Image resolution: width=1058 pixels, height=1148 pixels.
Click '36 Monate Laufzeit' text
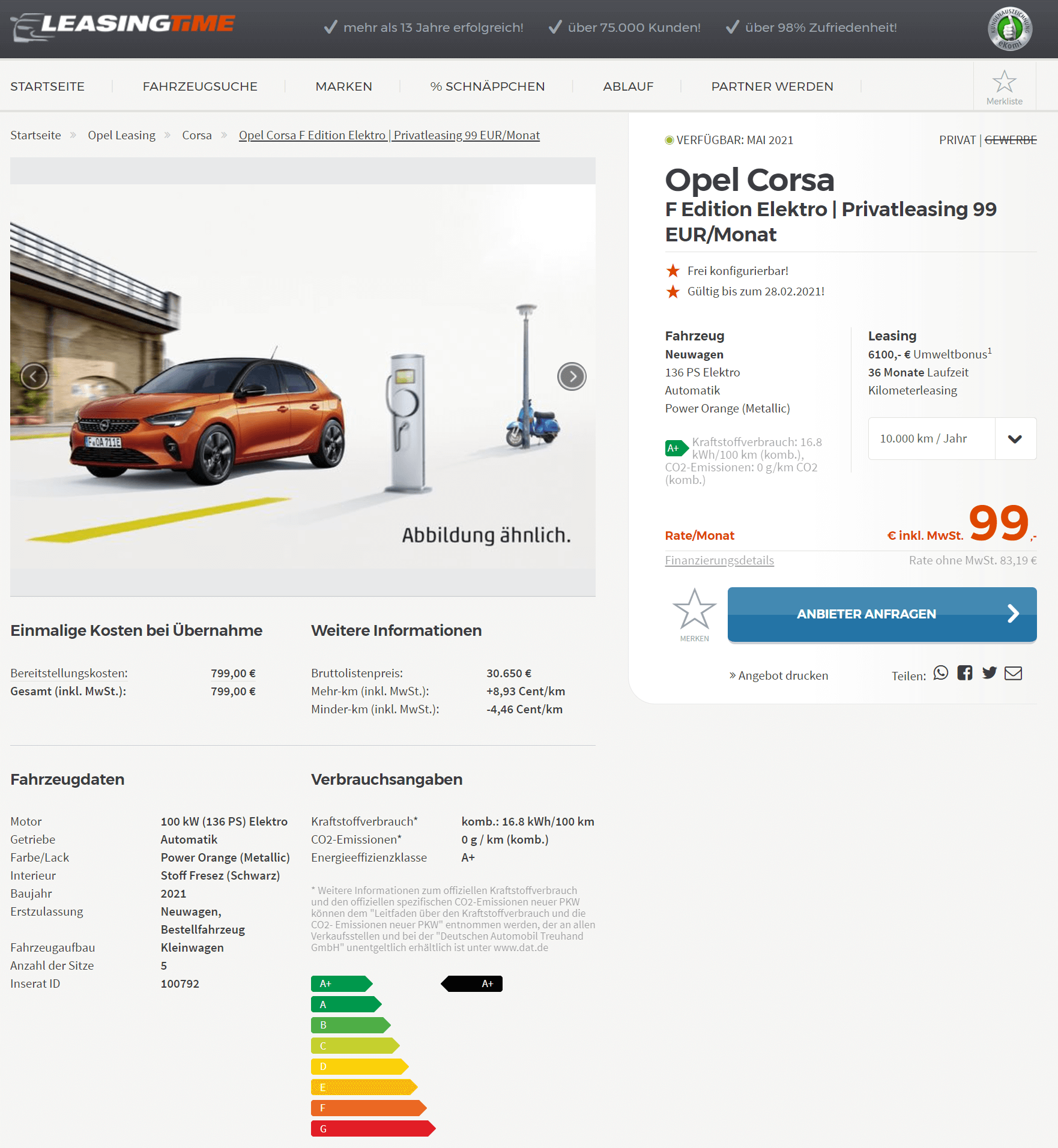pos(918,372)
